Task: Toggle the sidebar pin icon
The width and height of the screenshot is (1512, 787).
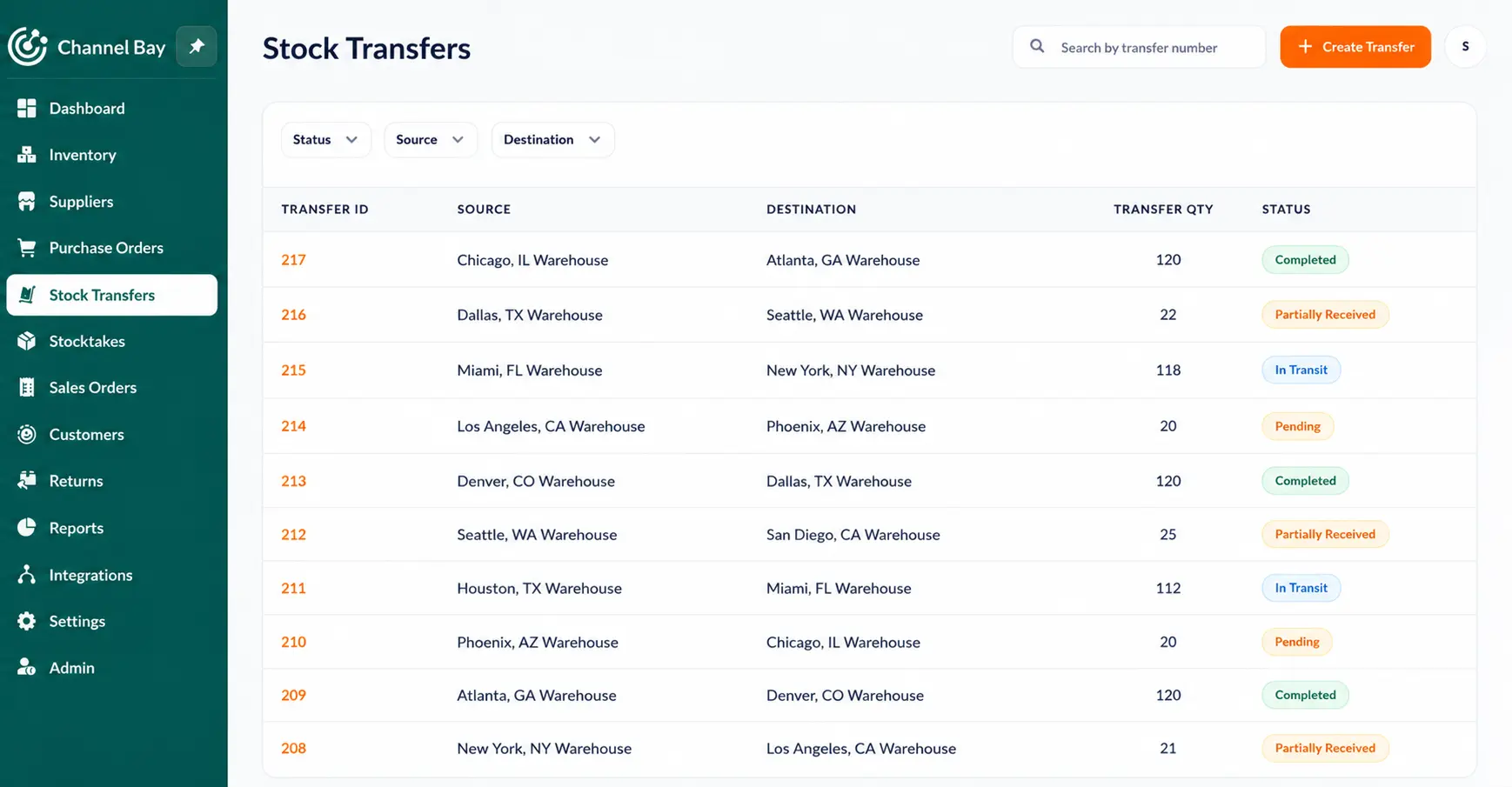Action: point(197,46)
